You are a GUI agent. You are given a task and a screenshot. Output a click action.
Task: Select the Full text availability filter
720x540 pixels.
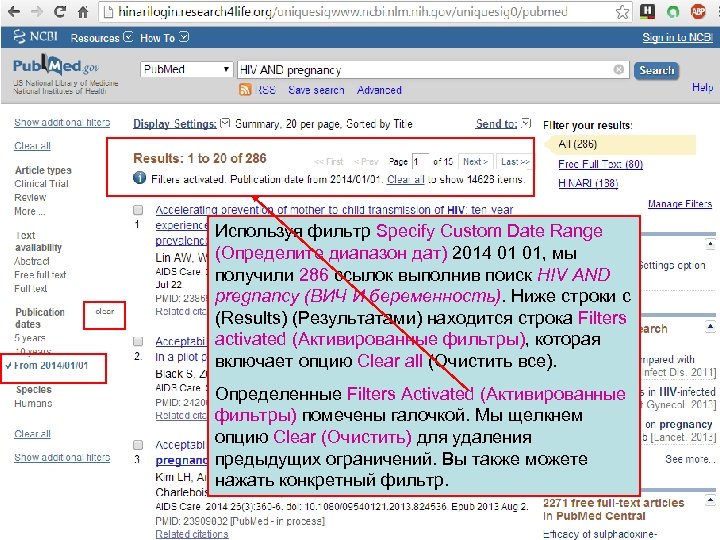tap(30, 288)
